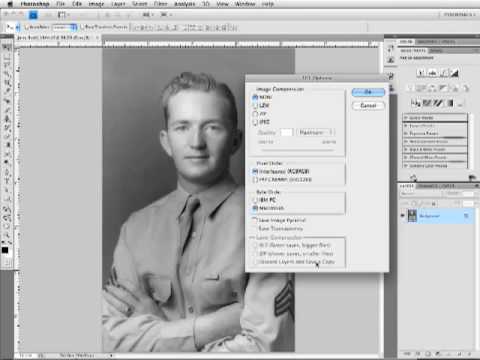
Task: Open the File menu
Action: 60,4
